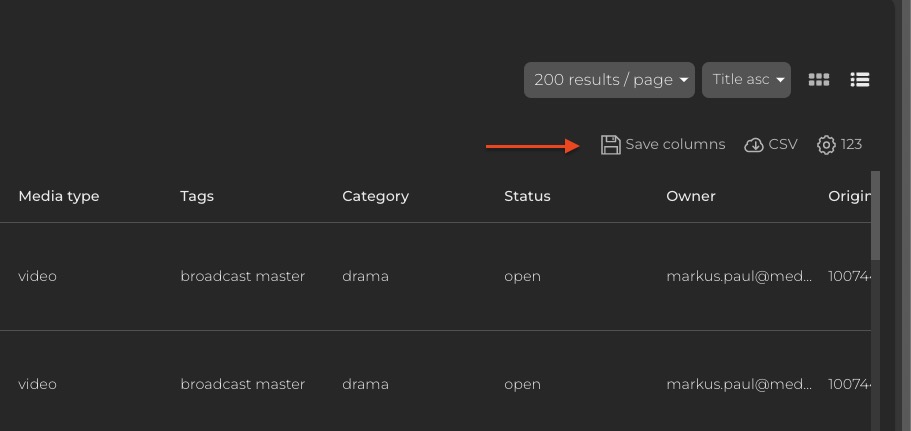The image size is (911, 431).
Task: Sort by the Media type column header
Action: click(59, 196)
